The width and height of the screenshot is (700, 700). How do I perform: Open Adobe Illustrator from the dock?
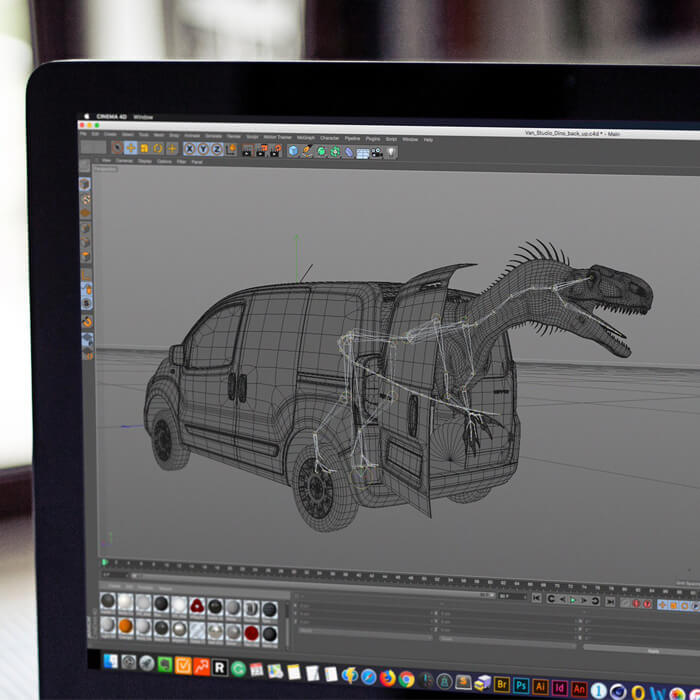coord(540,687)
